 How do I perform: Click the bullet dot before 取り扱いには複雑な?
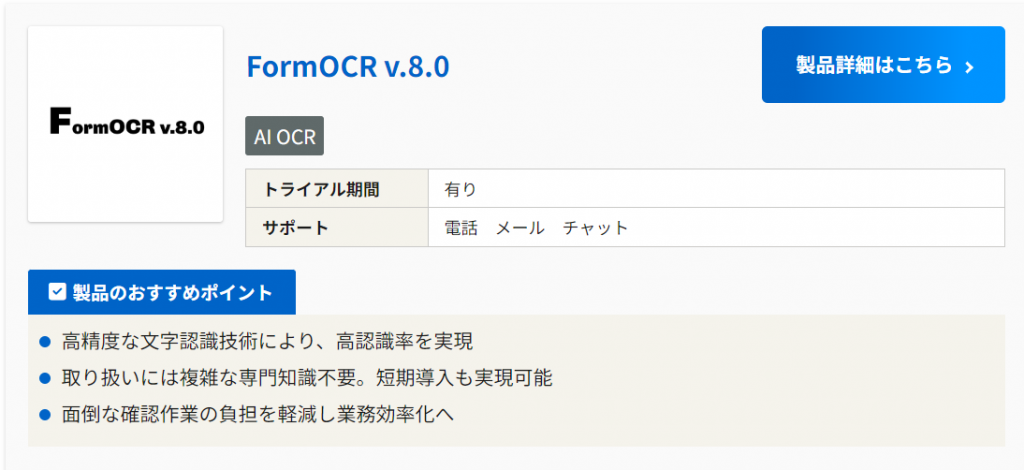44,378
